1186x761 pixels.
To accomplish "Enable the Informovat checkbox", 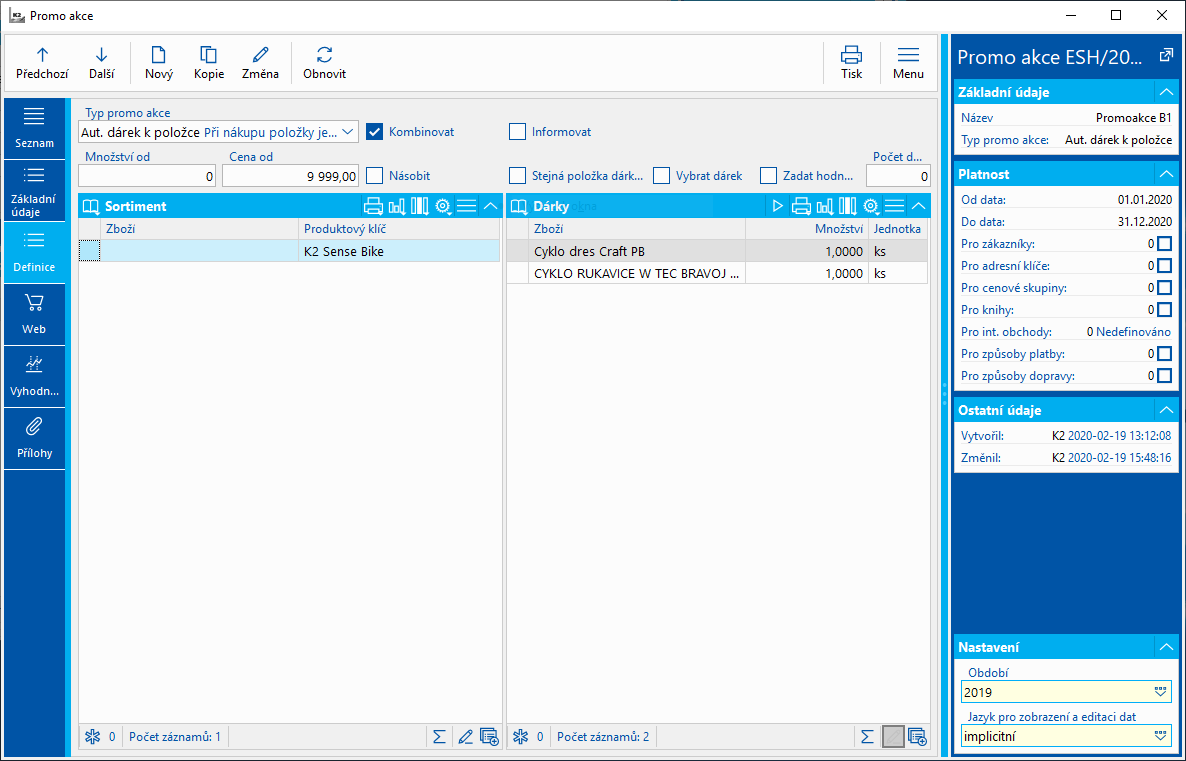I will coord(517,132).
